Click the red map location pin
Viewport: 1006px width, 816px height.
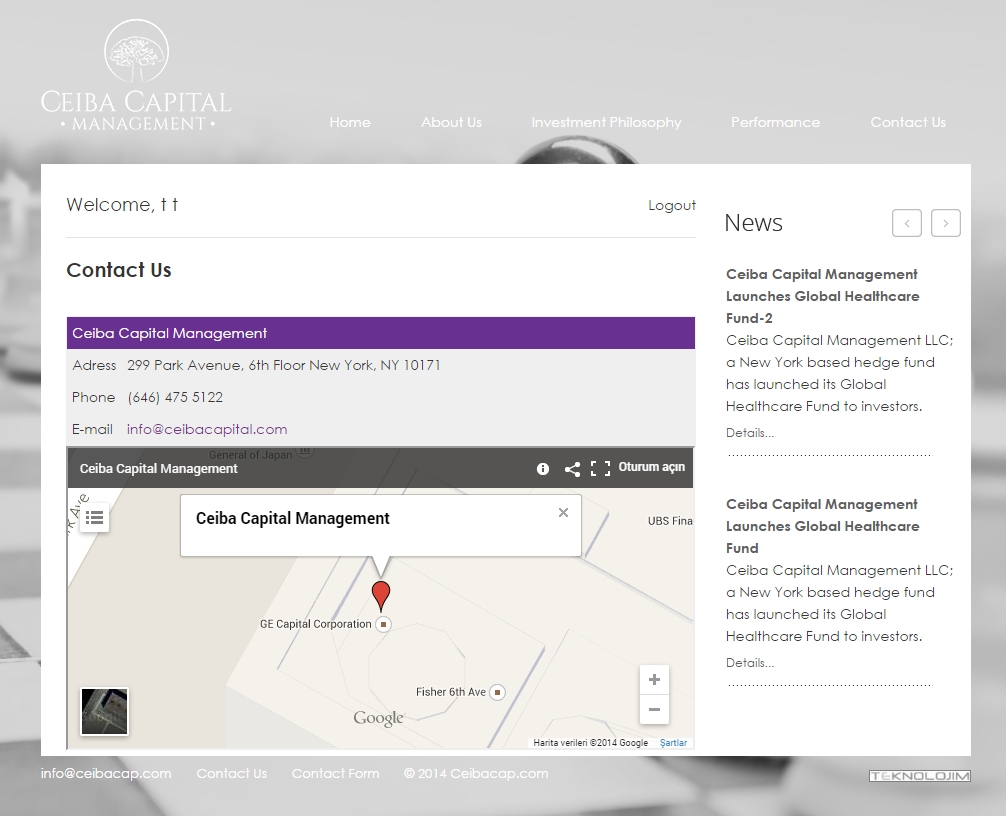click(381, 596)
